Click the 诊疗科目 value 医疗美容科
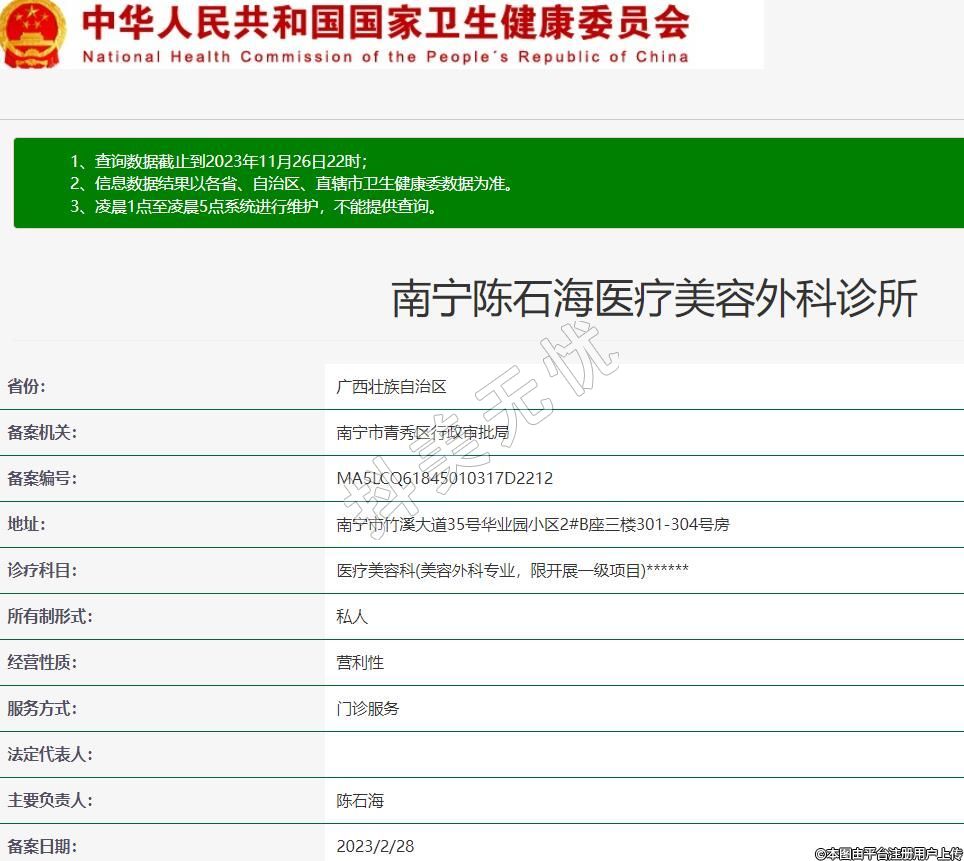Viewport: 964px width, 861px height. pos(512,571)
